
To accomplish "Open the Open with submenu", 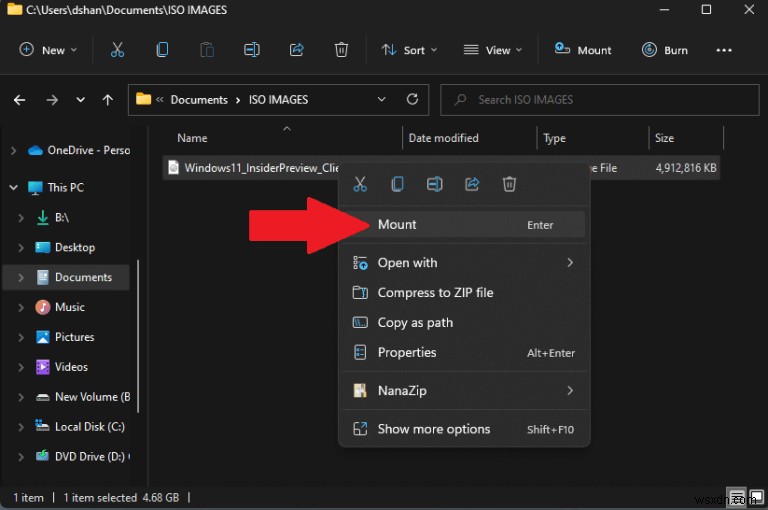I will coord(464,263).
